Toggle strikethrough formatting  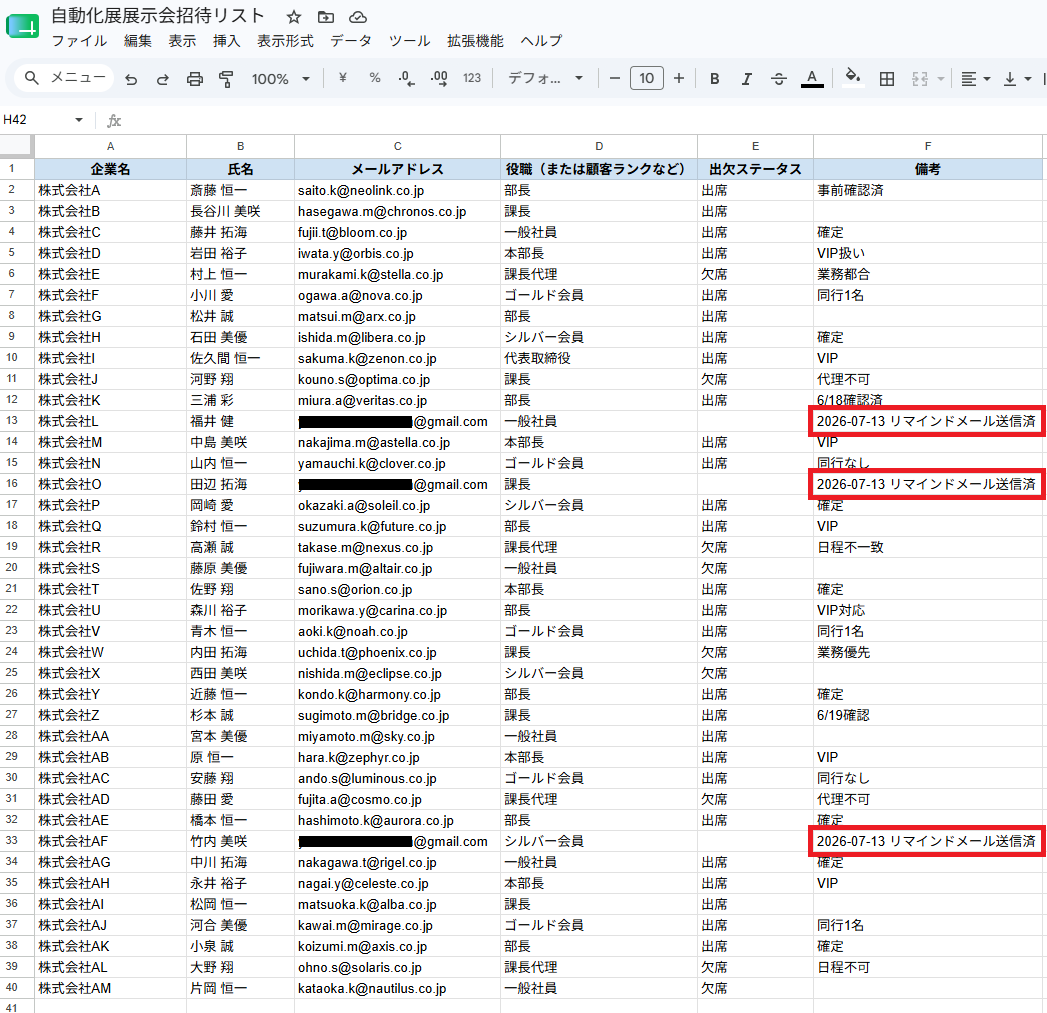coord(779,79)
